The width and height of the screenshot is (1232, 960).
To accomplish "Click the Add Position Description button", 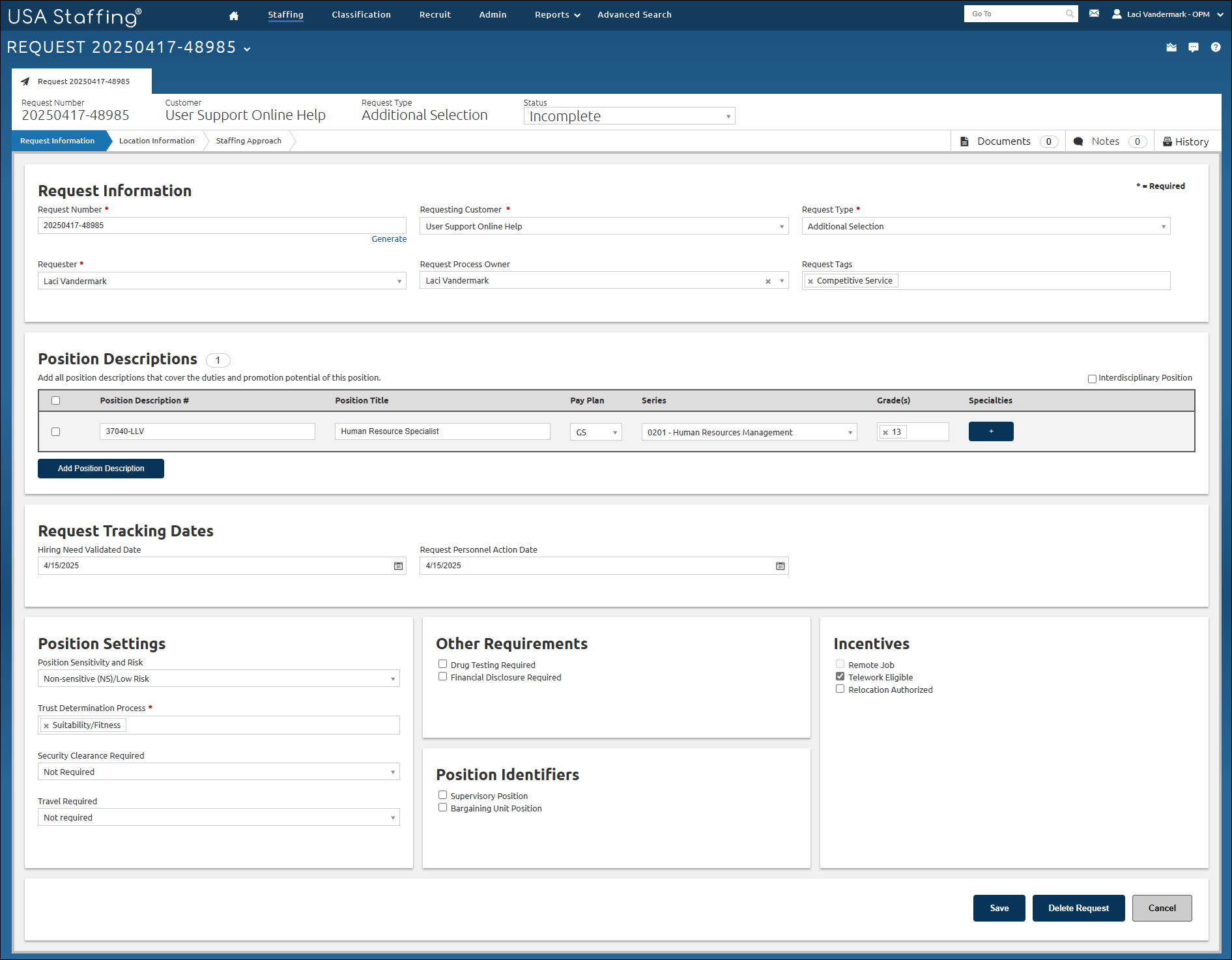I will [100, 468].
